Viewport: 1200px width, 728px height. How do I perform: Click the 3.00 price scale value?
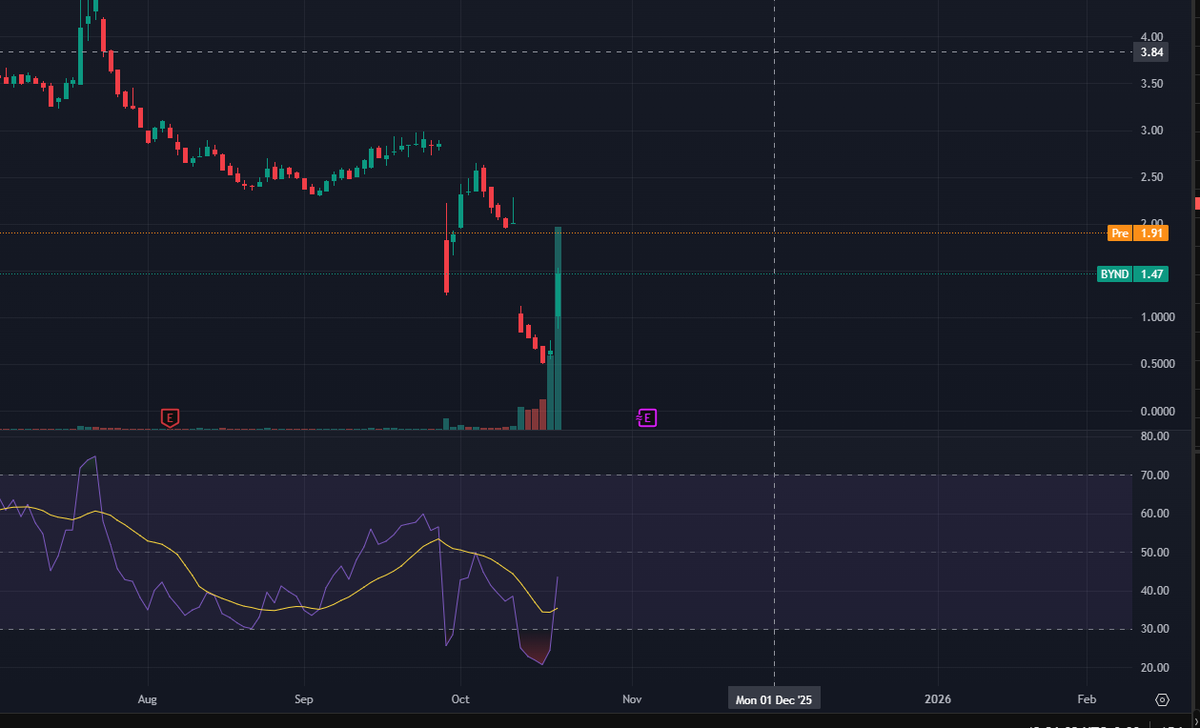point(1151,130)
